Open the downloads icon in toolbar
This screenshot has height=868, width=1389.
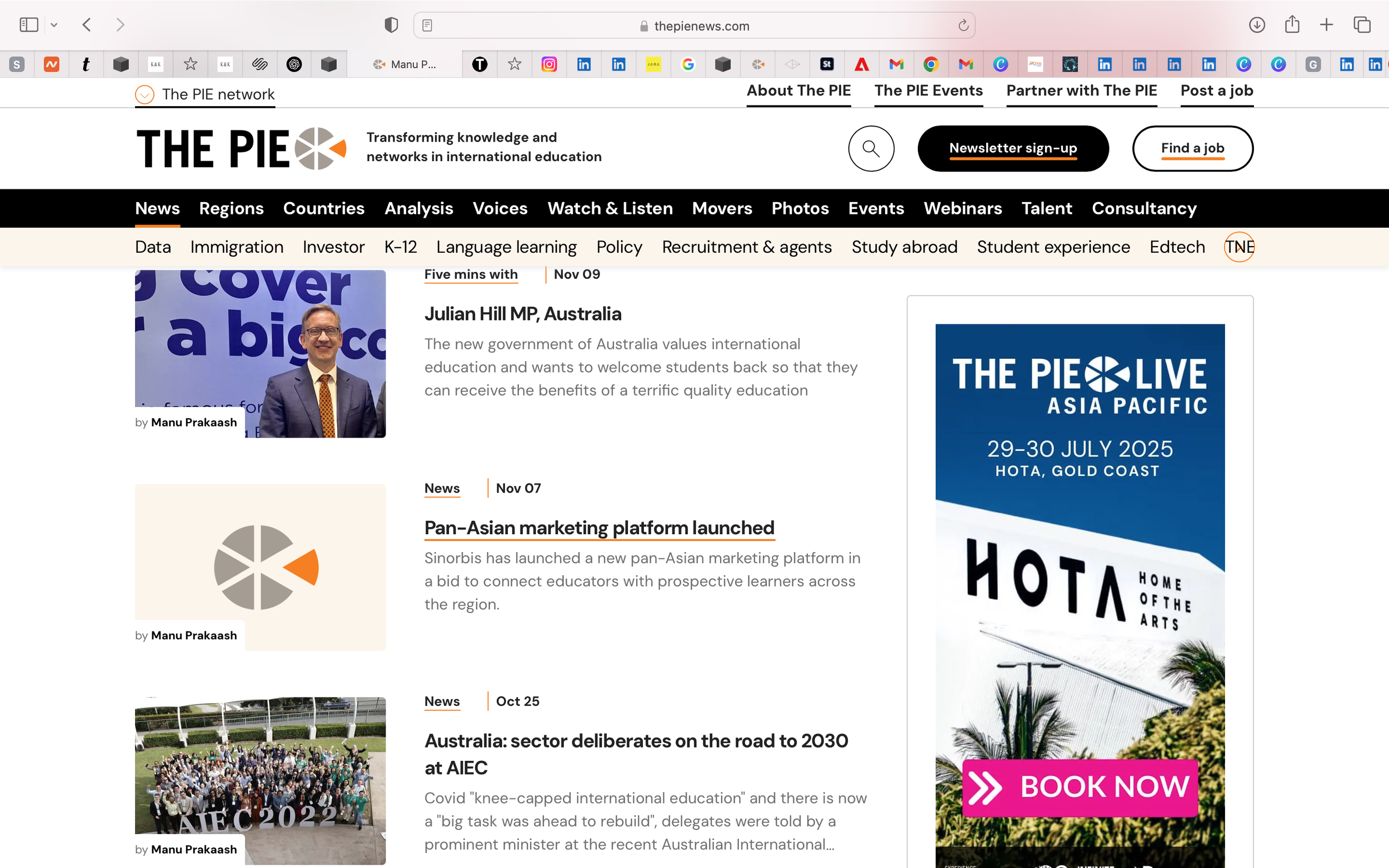1256,24
